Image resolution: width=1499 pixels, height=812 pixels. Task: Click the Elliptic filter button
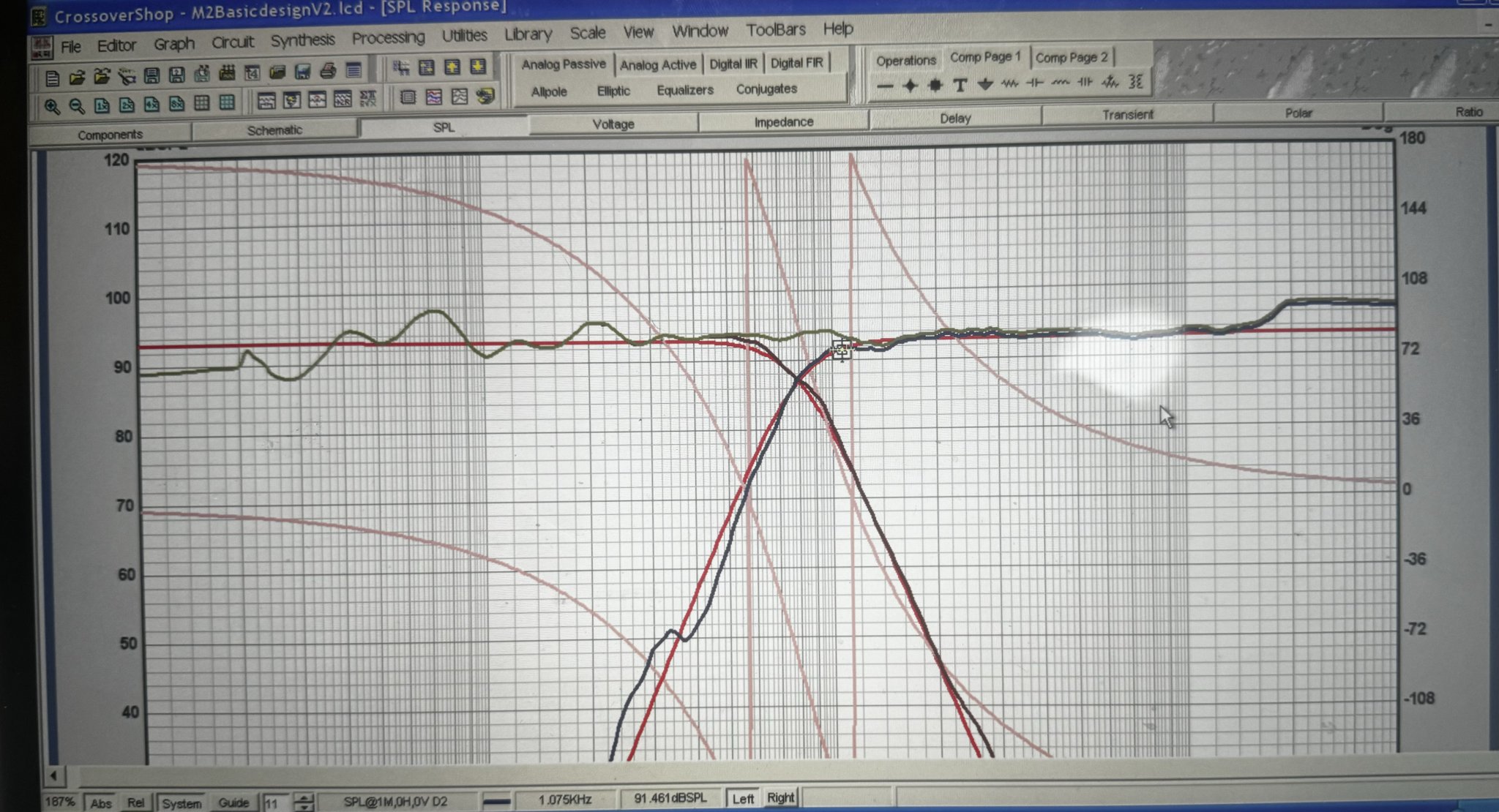point(613,91)
